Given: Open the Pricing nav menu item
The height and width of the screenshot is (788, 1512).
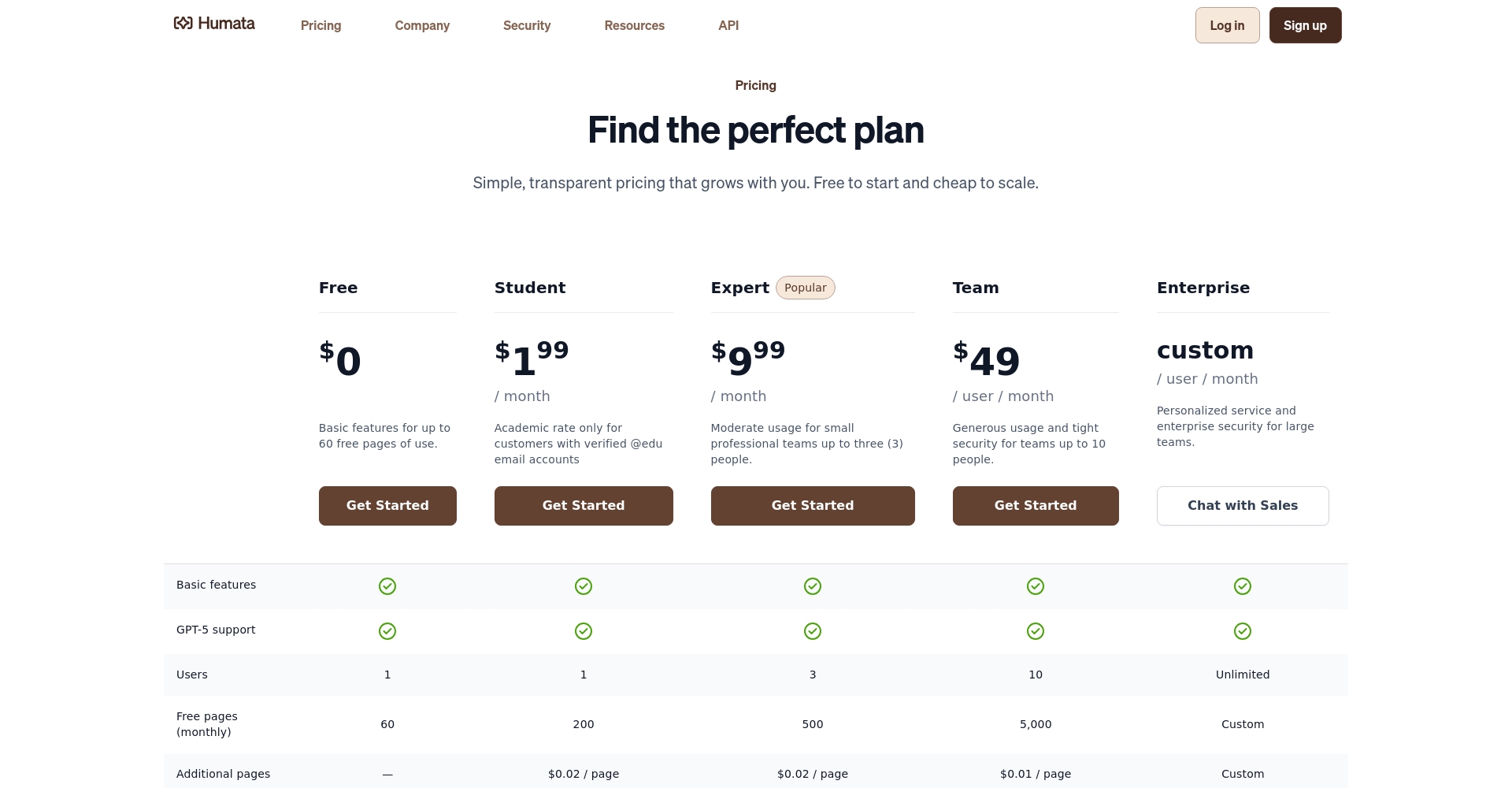Looking at the screenshot, I should [321, 25].
